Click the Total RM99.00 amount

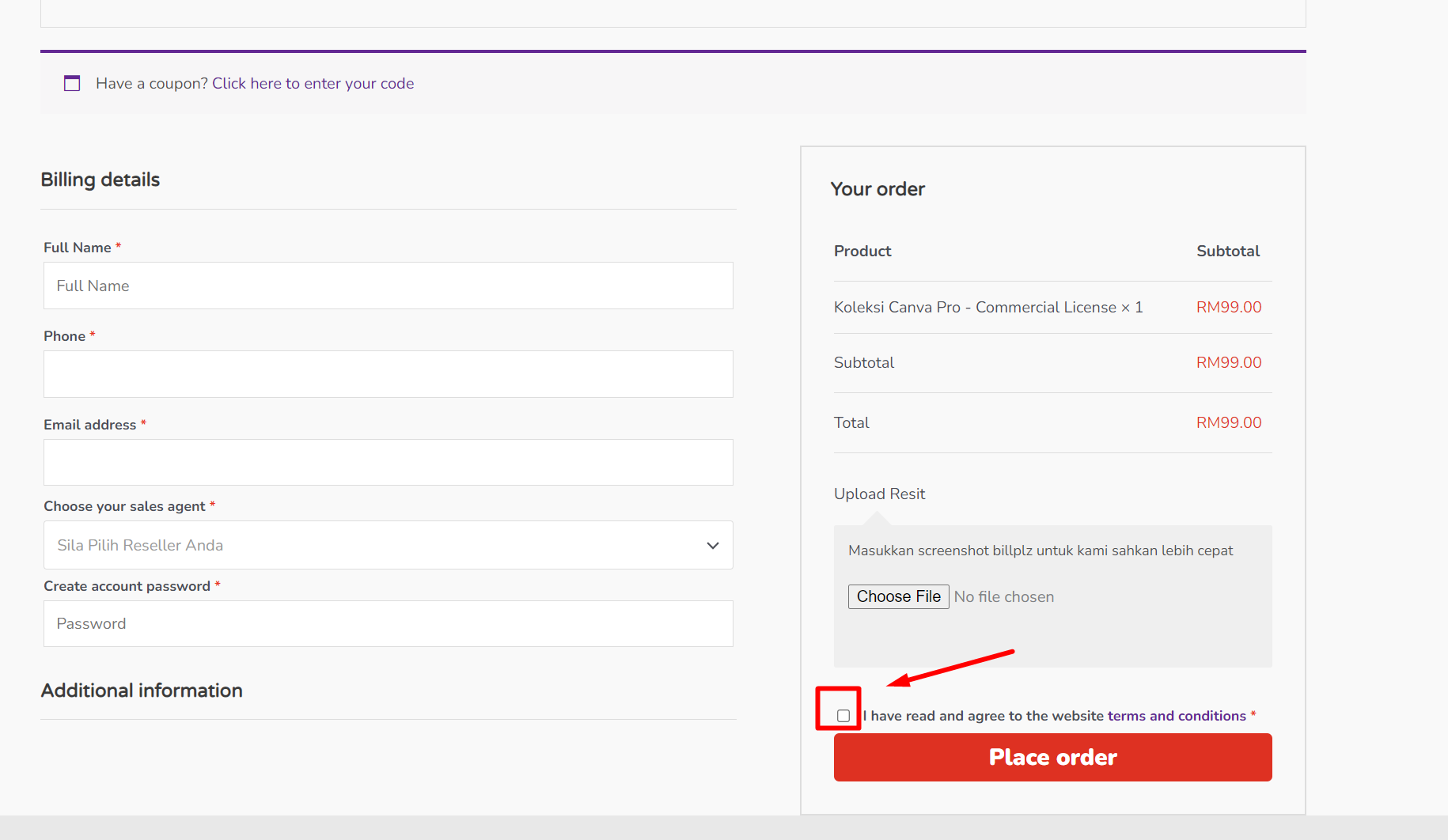[1228, 422]
